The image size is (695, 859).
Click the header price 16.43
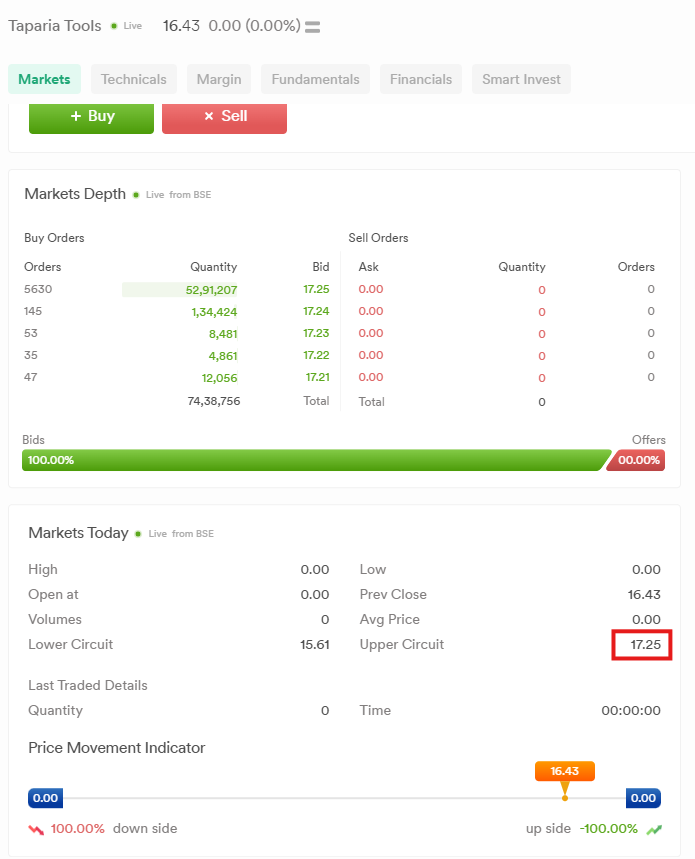tap(181, 26)
